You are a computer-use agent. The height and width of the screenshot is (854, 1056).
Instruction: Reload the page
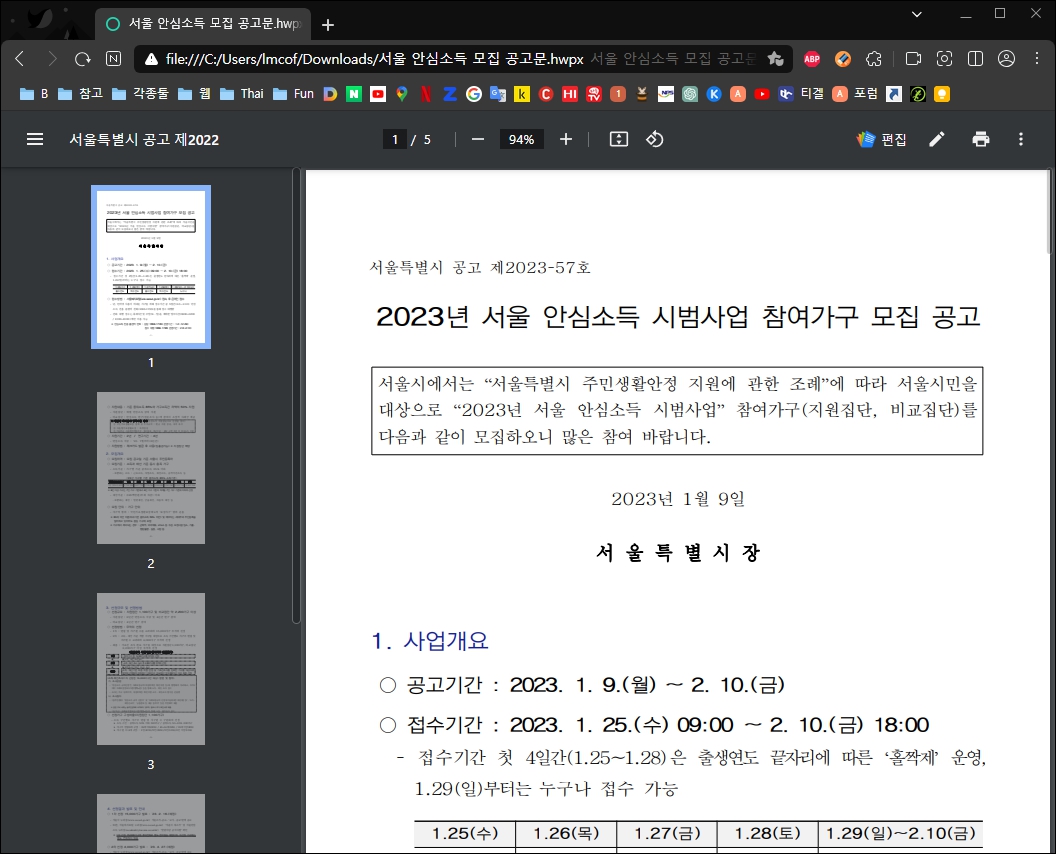pyautogui.click(x=82, y=59)
